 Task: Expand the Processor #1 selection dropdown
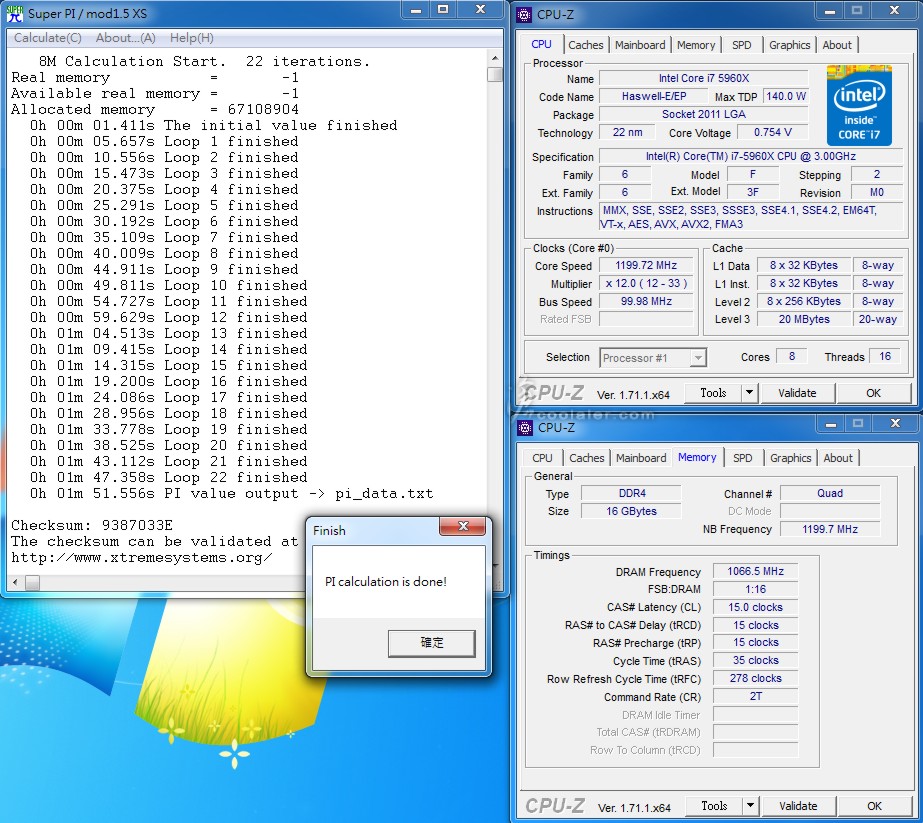(698, 357)
